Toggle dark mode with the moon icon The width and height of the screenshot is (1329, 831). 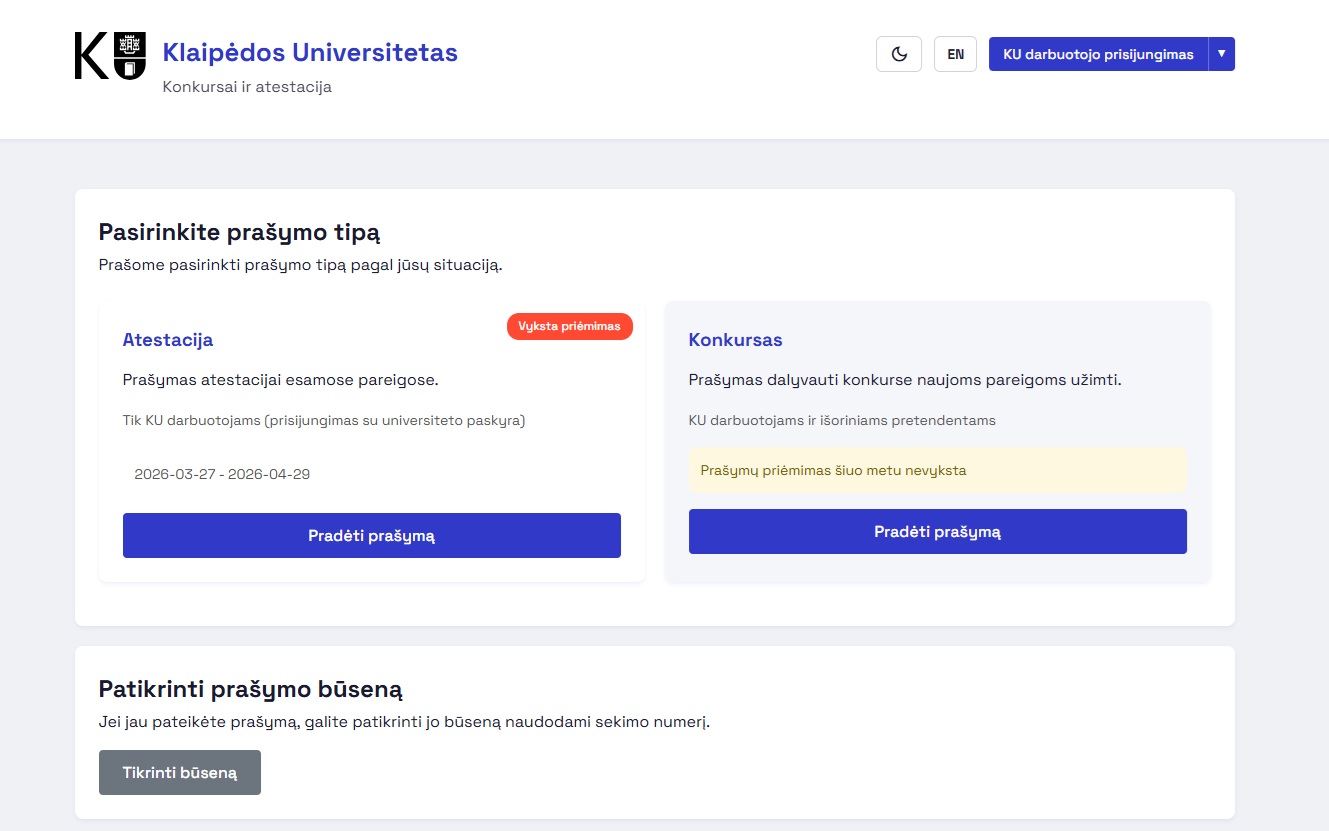[x=898, y=54]
